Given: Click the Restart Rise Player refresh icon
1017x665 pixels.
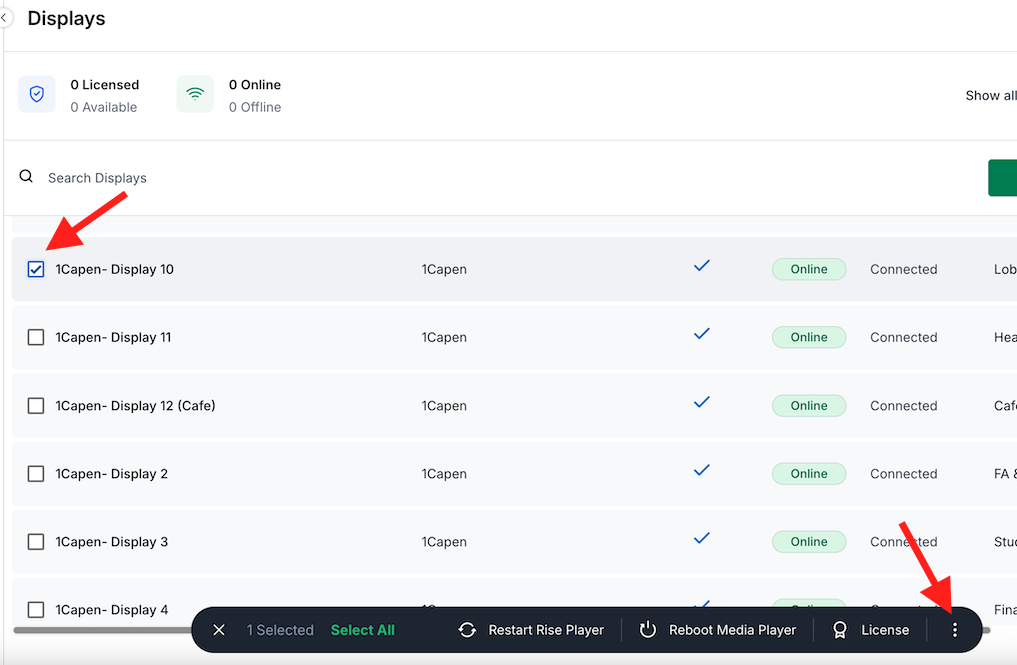Looking at the screenshot, I should 467,630.
